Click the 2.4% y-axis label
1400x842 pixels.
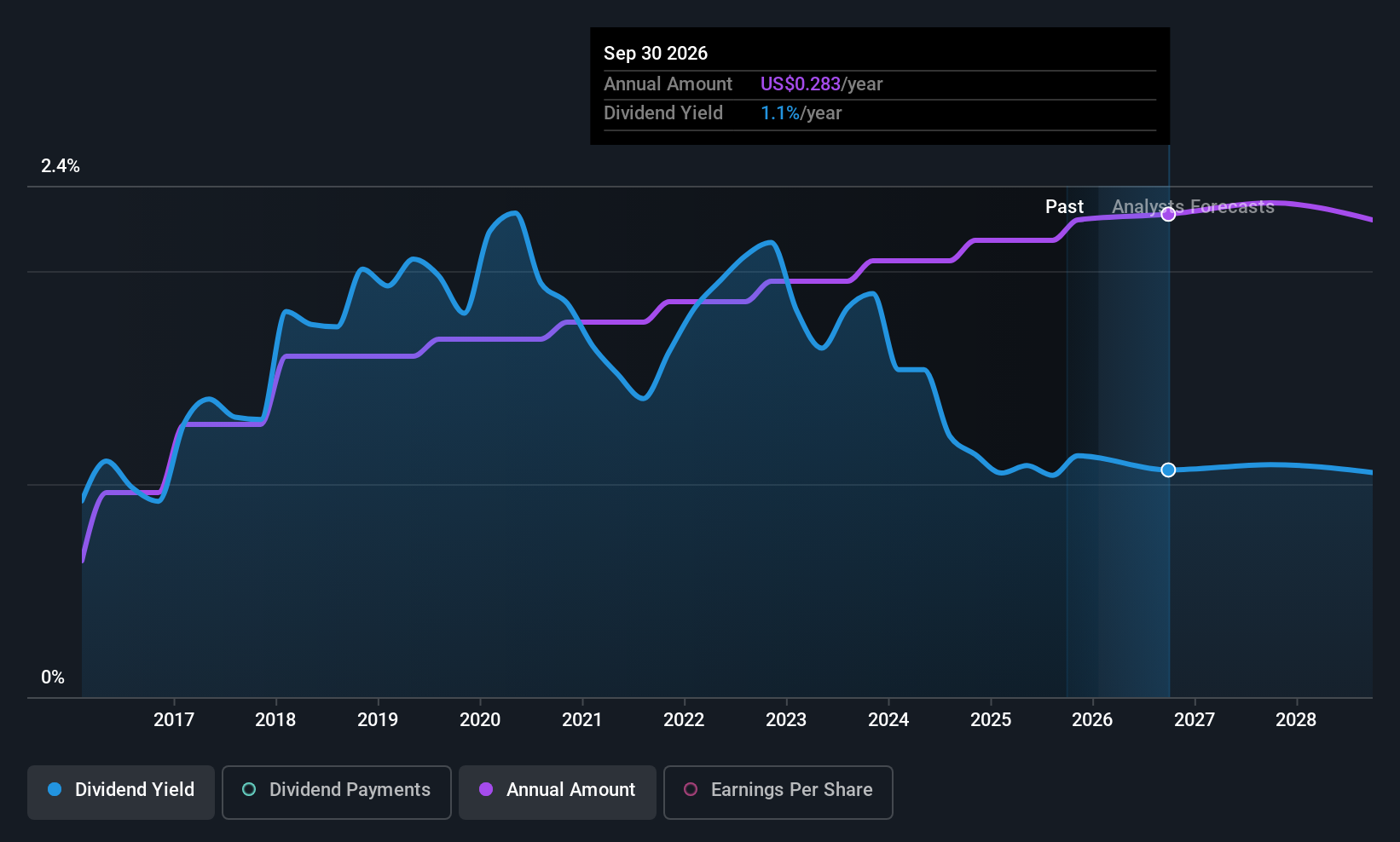click(61, 166)
